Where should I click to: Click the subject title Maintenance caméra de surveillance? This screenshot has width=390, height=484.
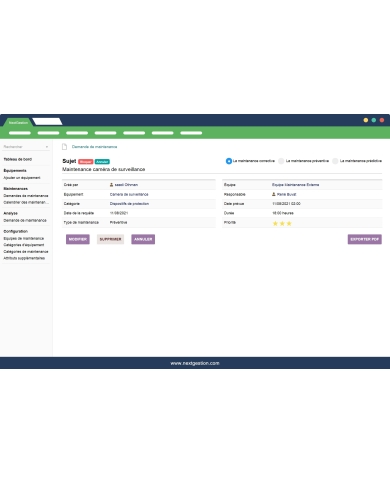(104, 169)
